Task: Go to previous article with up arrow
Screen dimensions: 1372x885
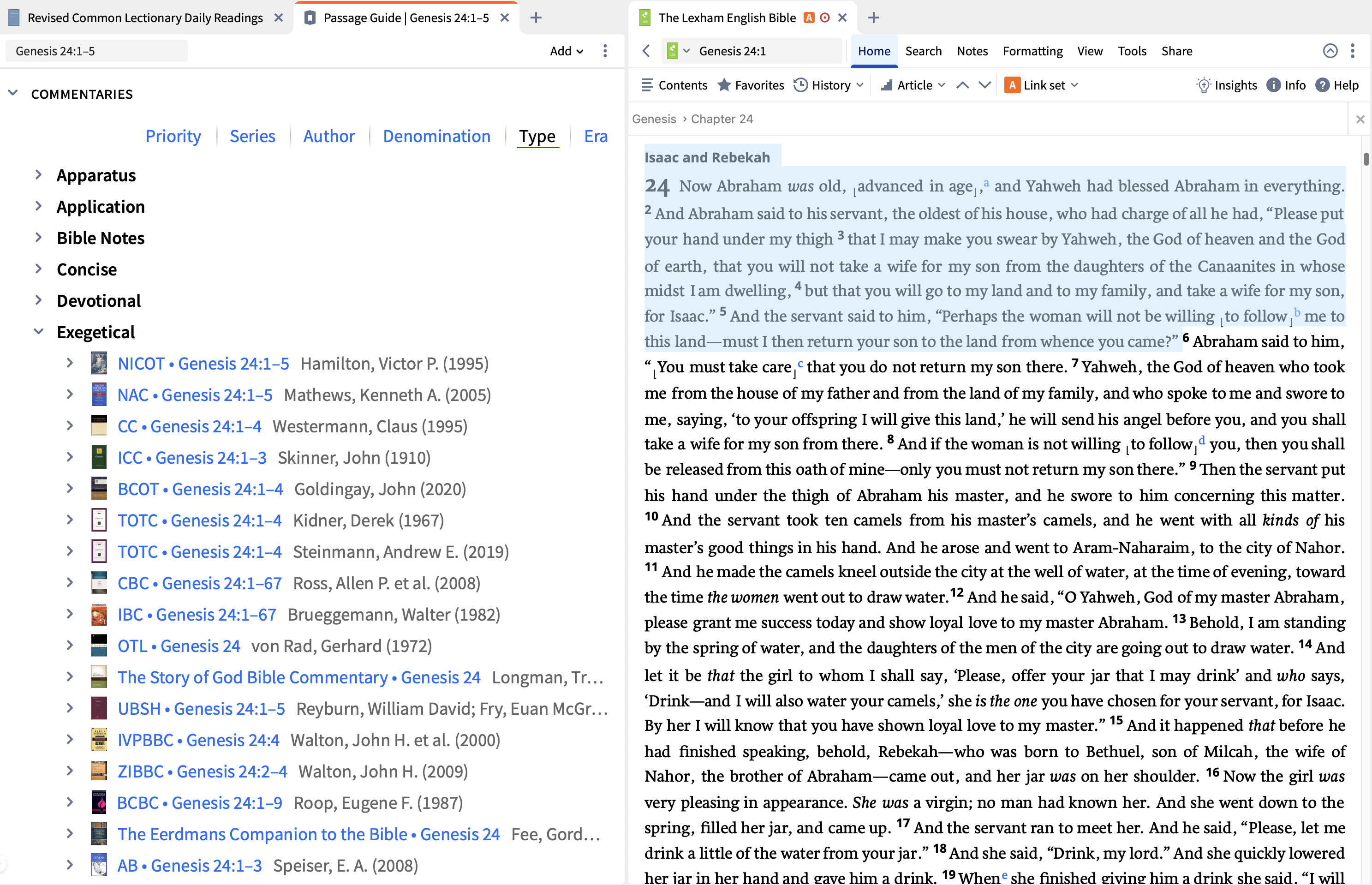Action: 962,85
